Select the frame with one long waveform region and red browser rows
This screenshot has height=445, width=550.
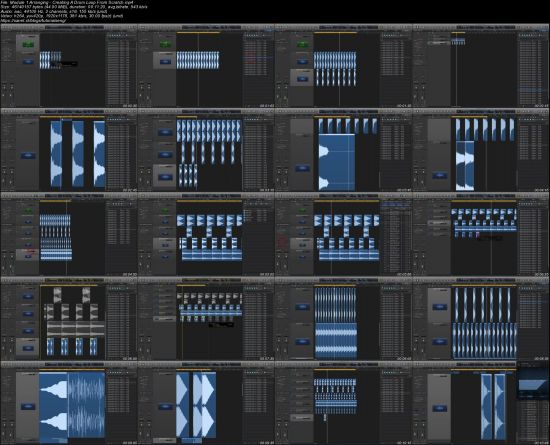point(206,66)
